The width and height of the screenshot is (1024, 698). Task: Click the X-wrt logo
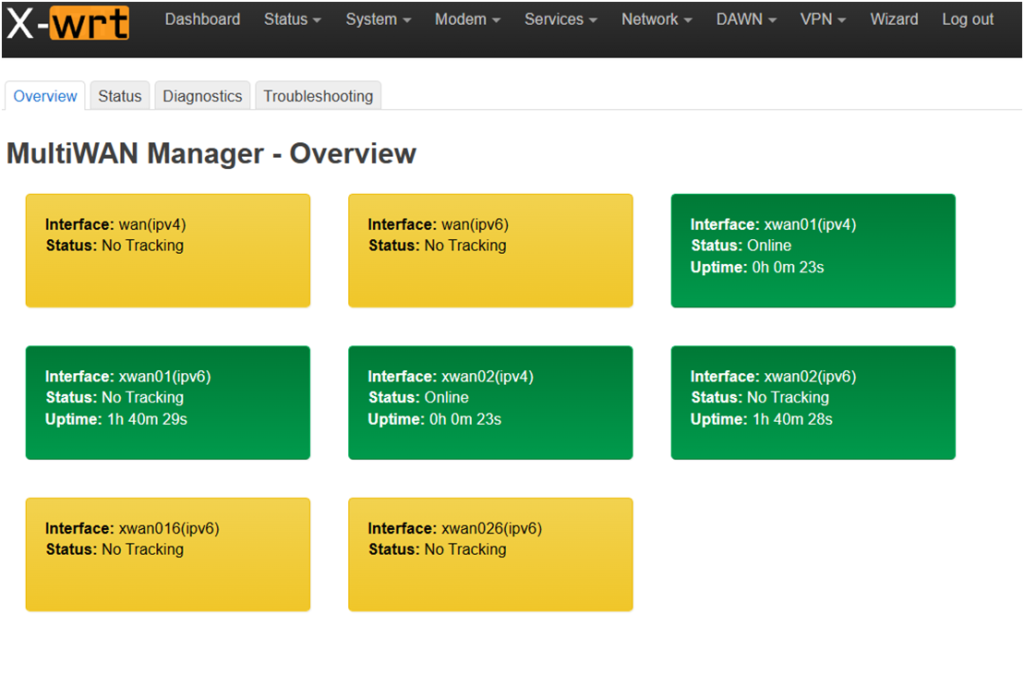point(68,23)
